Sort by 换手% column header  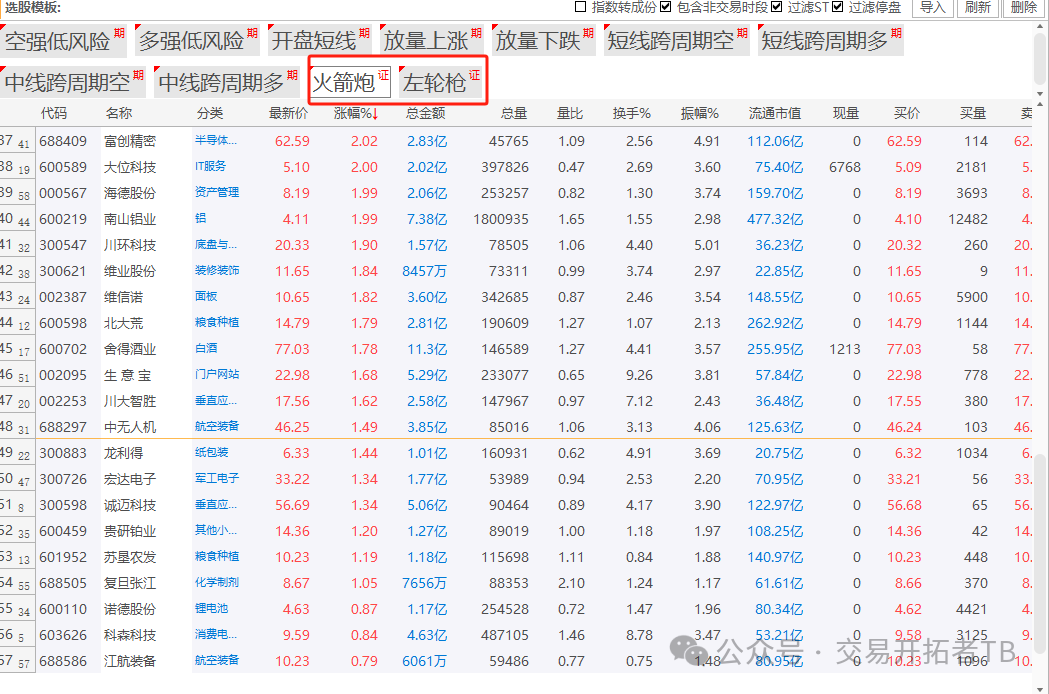[x=631, y=113]
